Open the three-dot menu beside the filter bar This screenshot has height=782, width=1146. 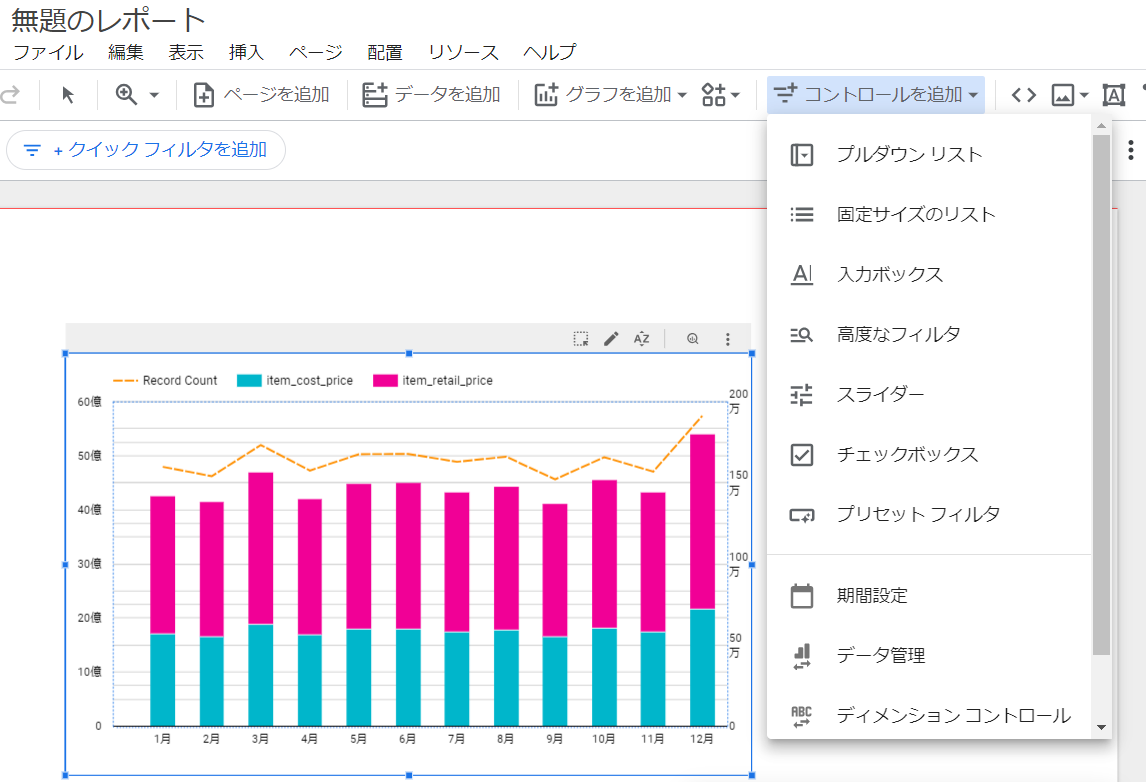click(x=1130, y=150)
